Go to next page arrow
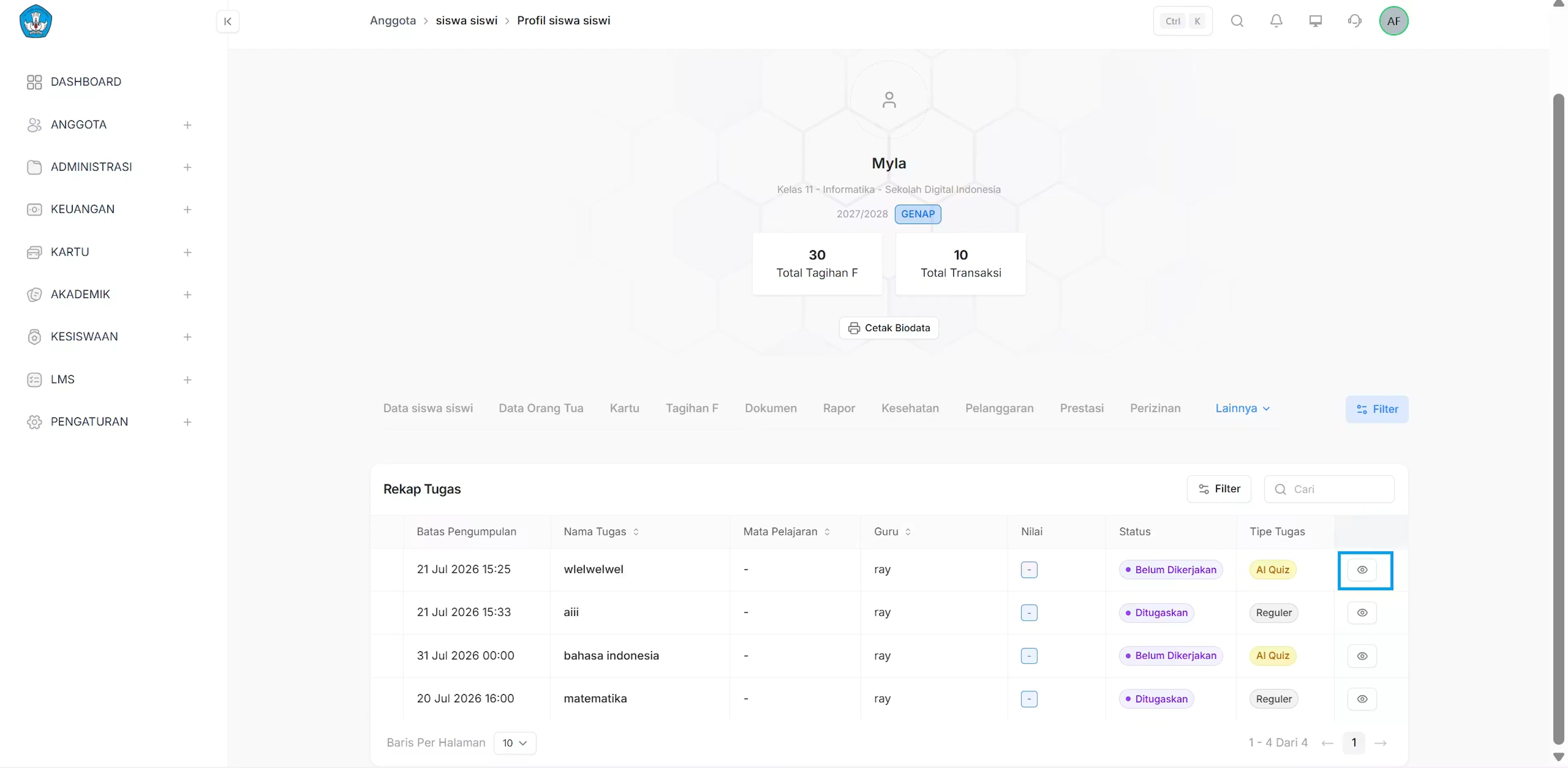The image size is (1568, 768). [x=1380, y=743]
